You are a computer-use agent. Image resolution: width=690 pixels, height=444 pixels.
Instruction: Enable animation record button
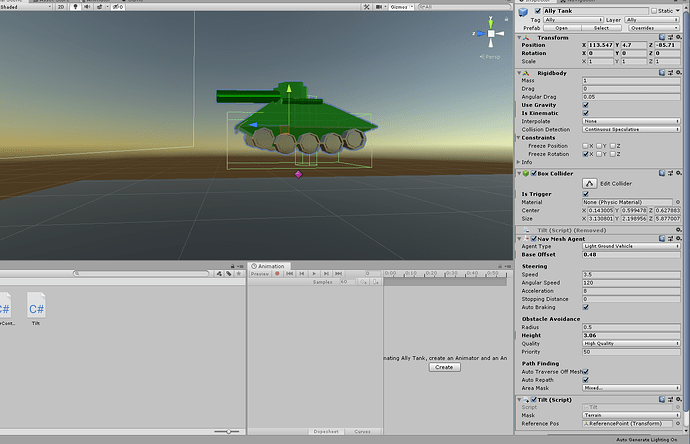click(277, 274)
